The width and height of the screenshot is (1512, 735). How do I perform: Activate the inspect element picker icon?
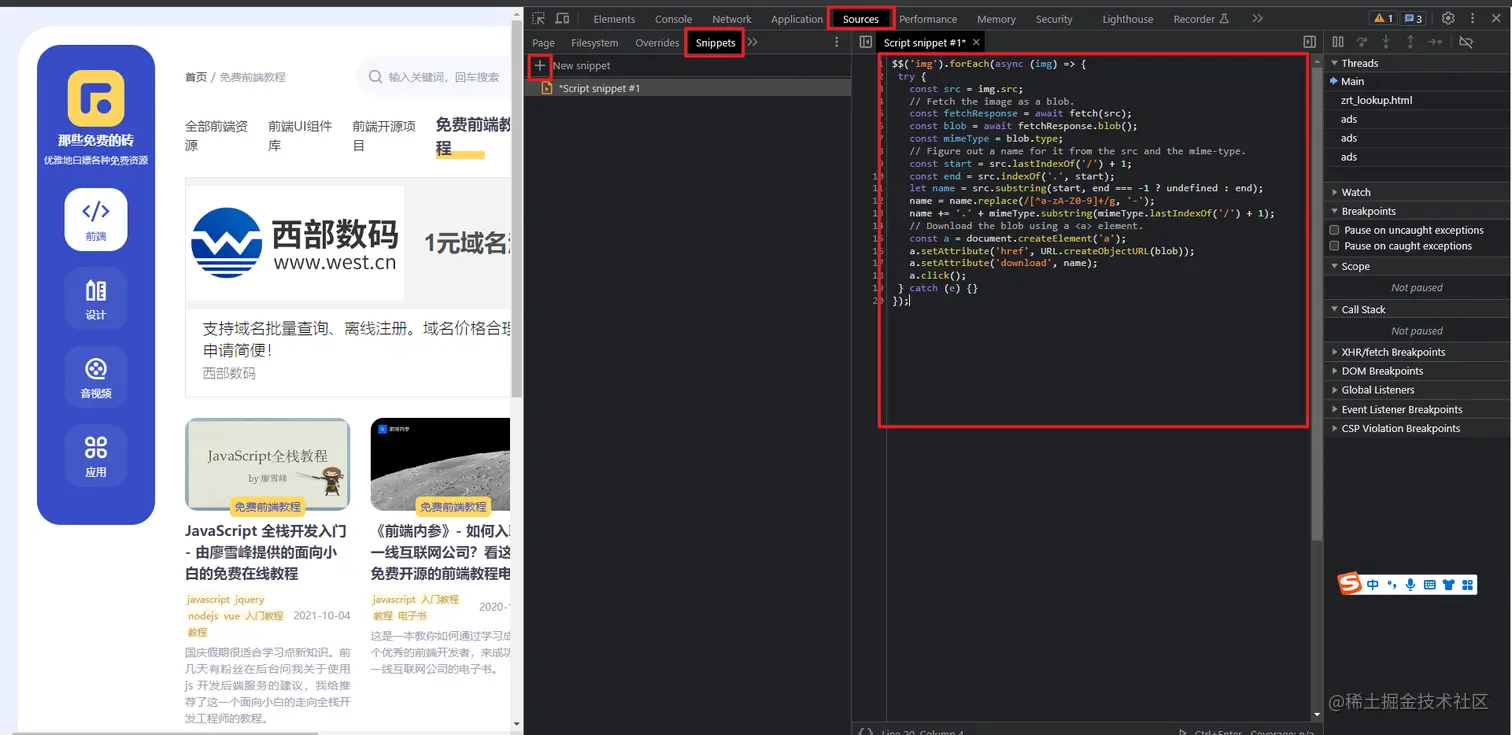click(x=539, y=18)
